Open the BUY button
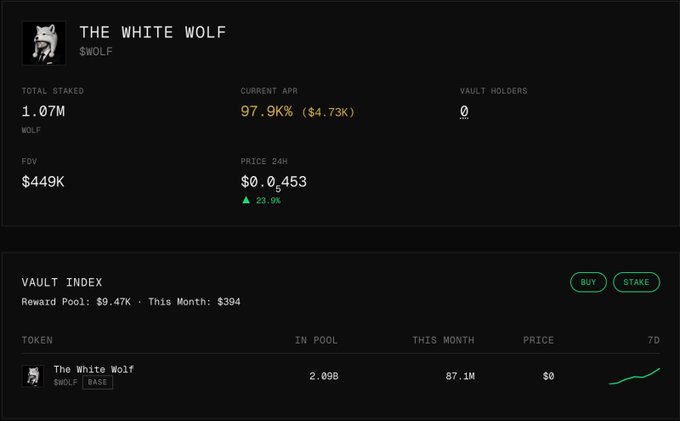Viewport: 680px width, 421px height. tap(588, 282)
